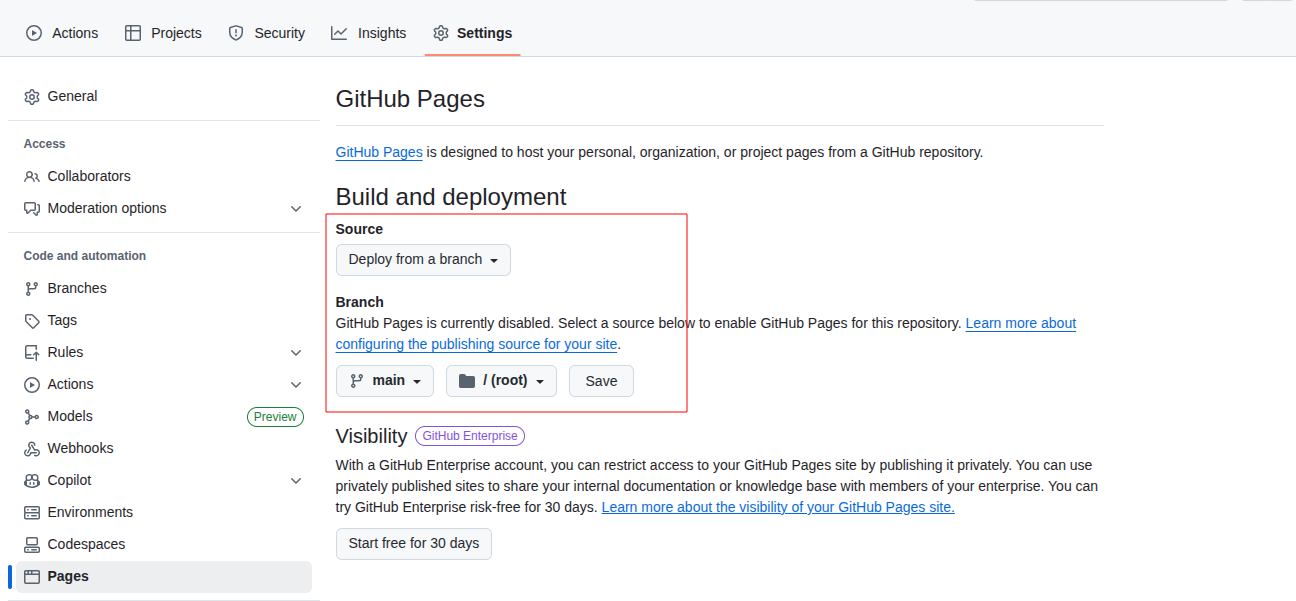Open the Deploy from a branch dropdown
This screenshot has width=1296, height=601.
423,260
